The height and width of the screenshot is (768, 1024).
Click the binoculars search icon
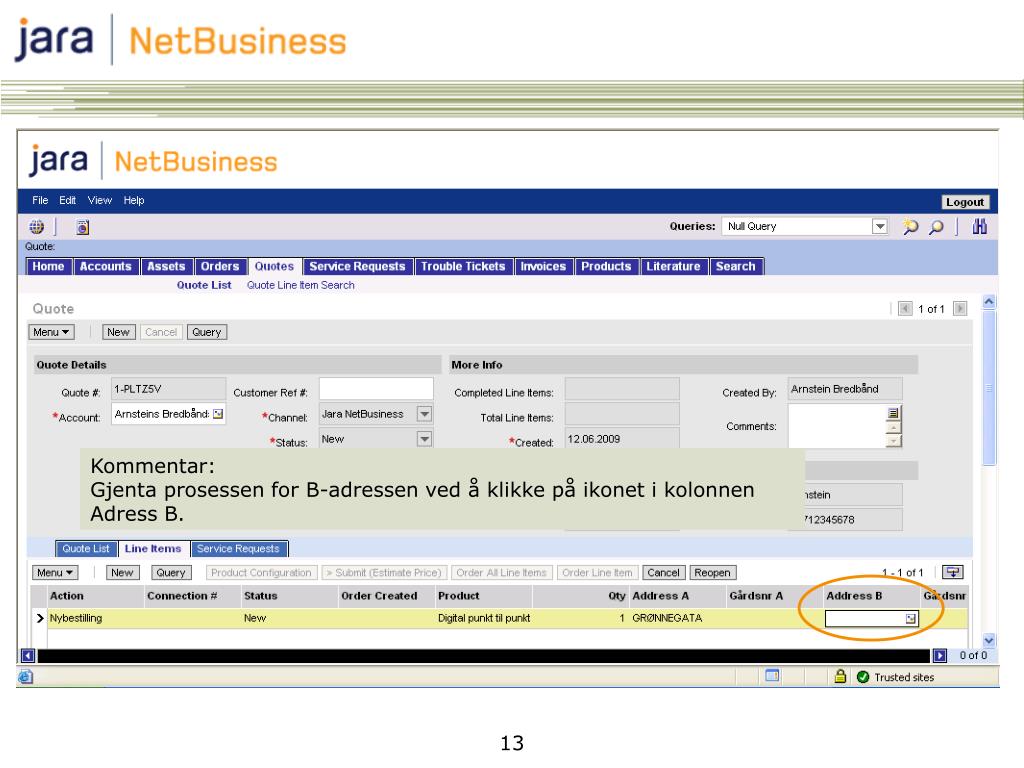click(x=980, y=227)
